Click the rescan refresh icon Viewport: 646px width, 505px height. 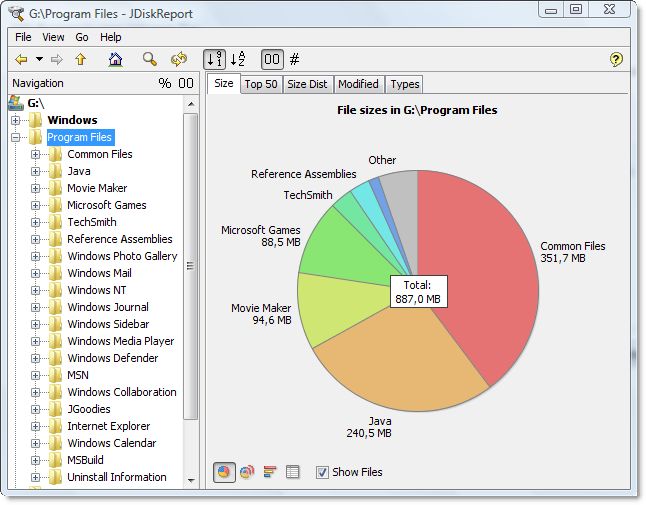[x=178, y=60]
